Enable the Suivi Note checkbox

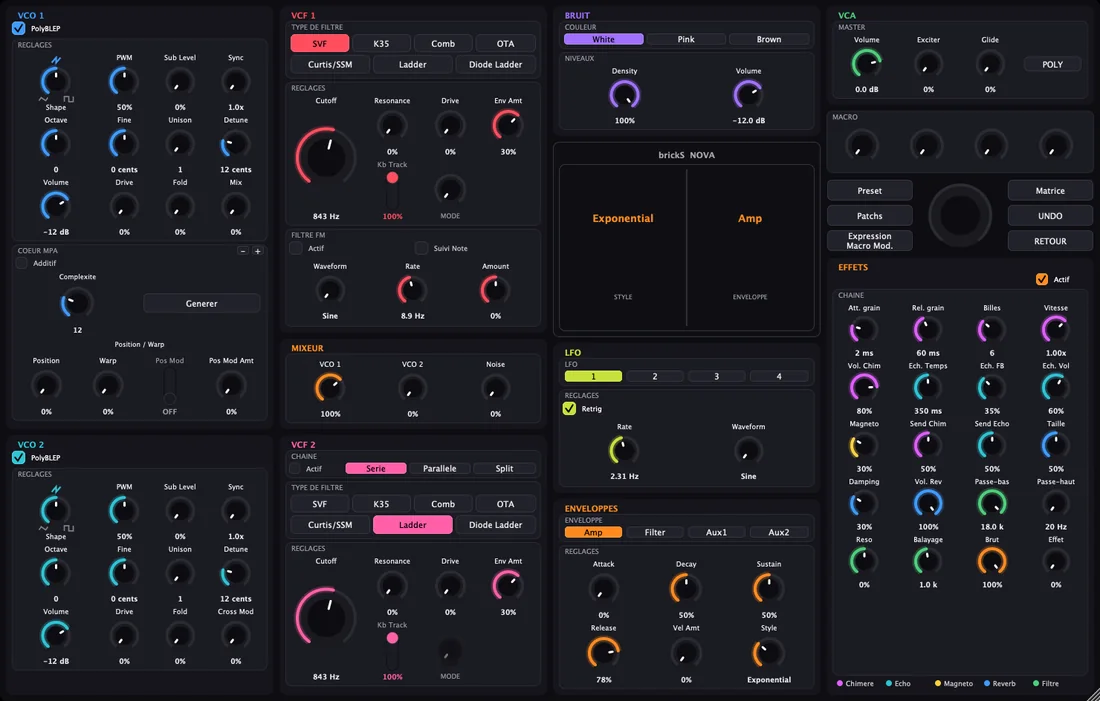[x=421, y=248]
